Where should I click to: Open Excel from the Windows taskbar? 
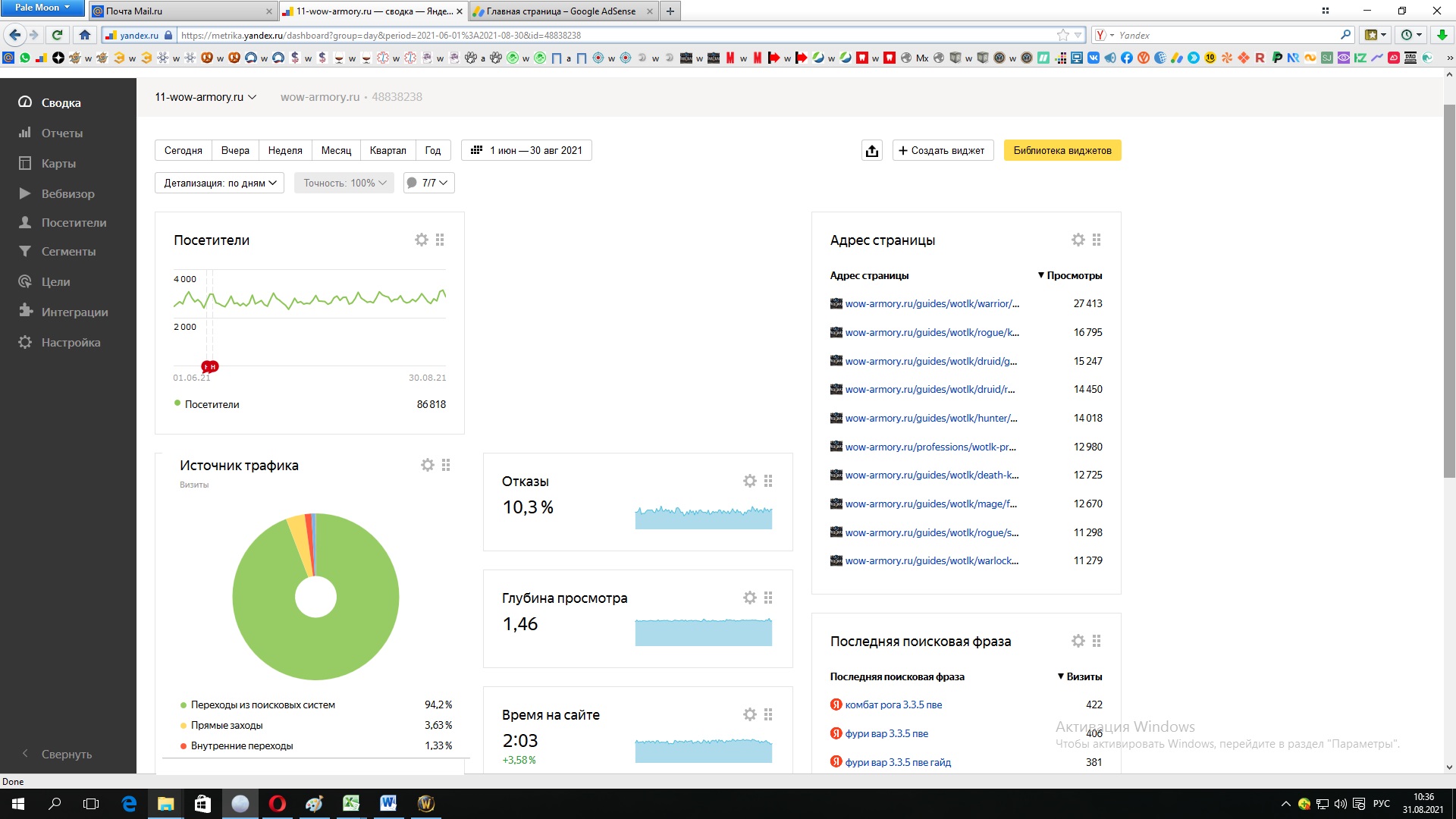coord(351,804)
